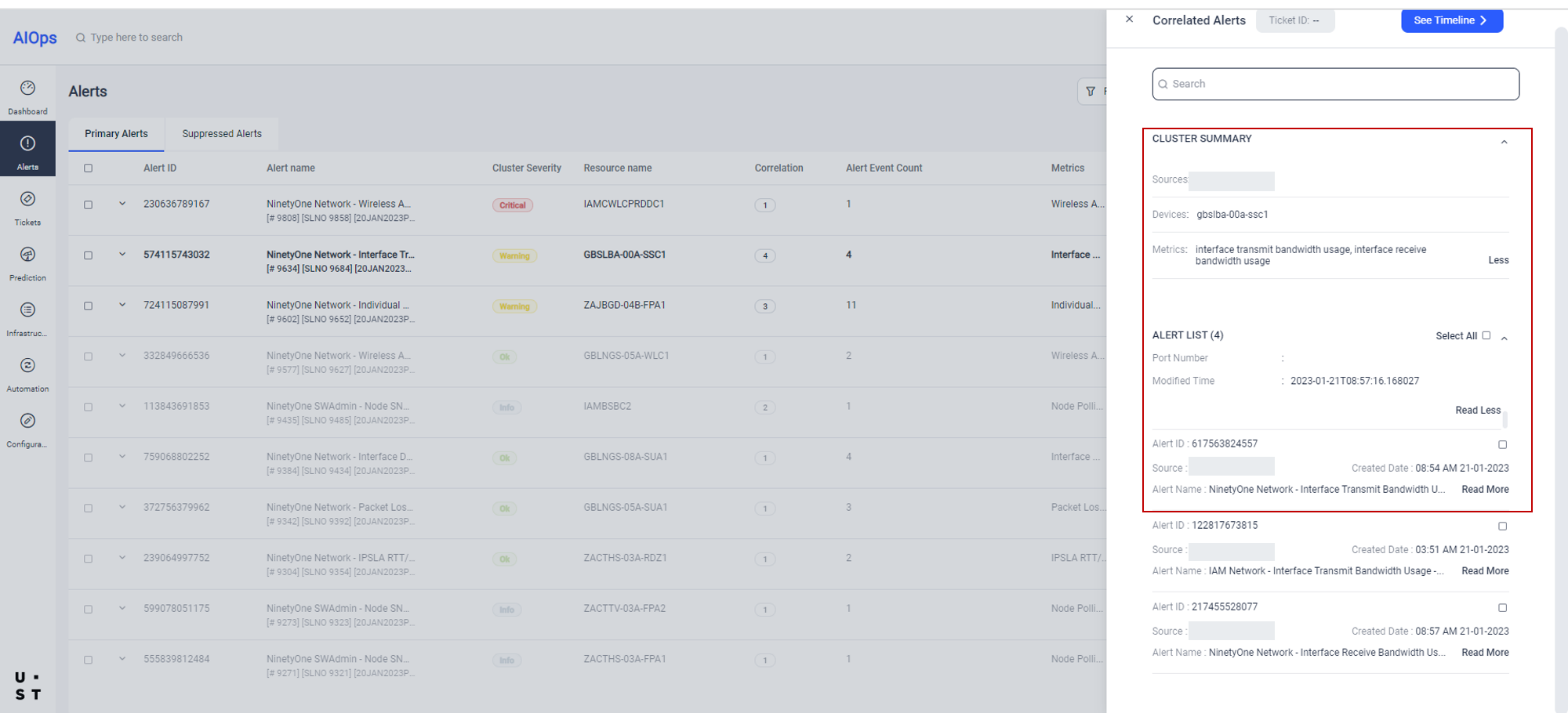The height and width of the screenshot is (713, 1568).
Task: Collapse the Cluster Summary section
Action: tap(1504, 143)
